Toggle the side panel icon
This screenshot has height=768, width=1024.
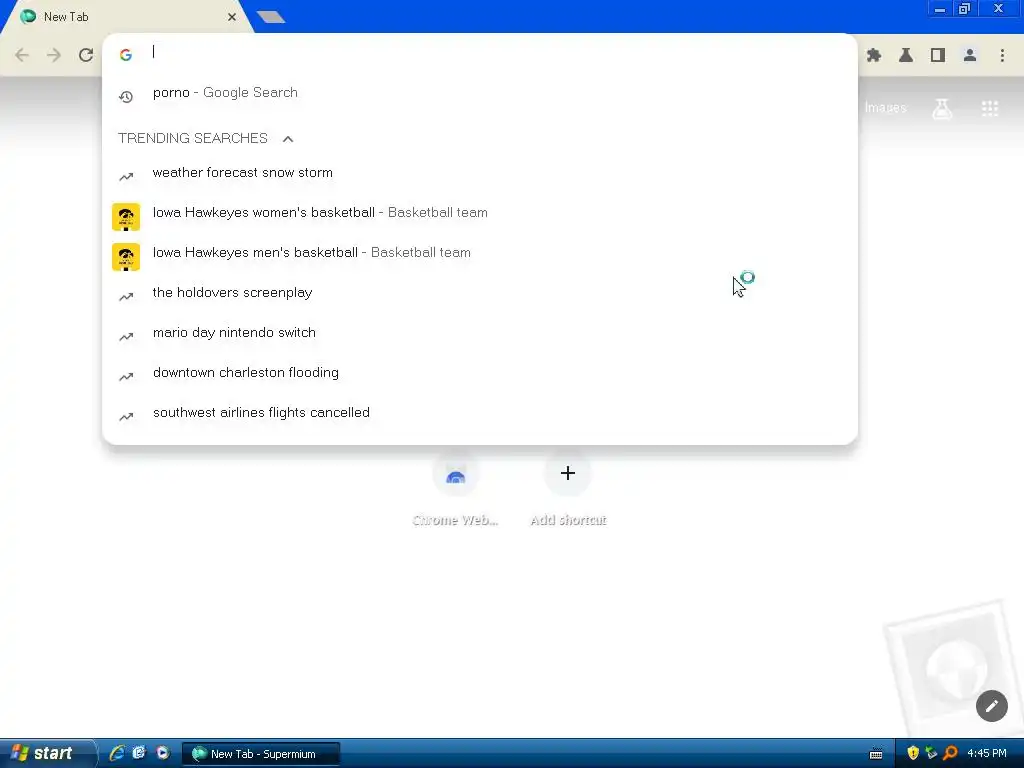(938, 56)
